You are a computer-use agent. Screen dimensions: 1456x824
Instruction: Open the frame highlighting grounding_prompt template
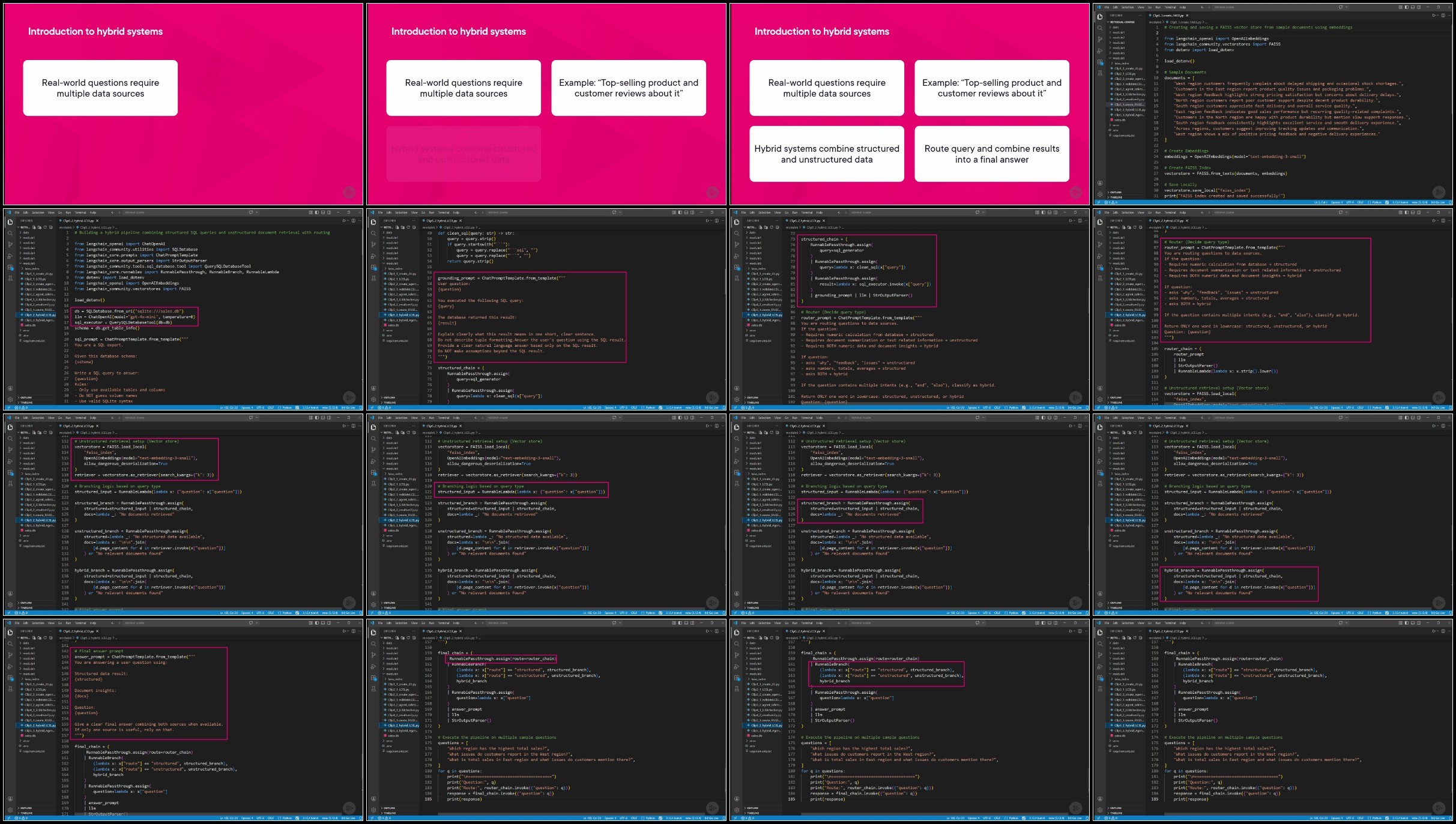(546, 310)
